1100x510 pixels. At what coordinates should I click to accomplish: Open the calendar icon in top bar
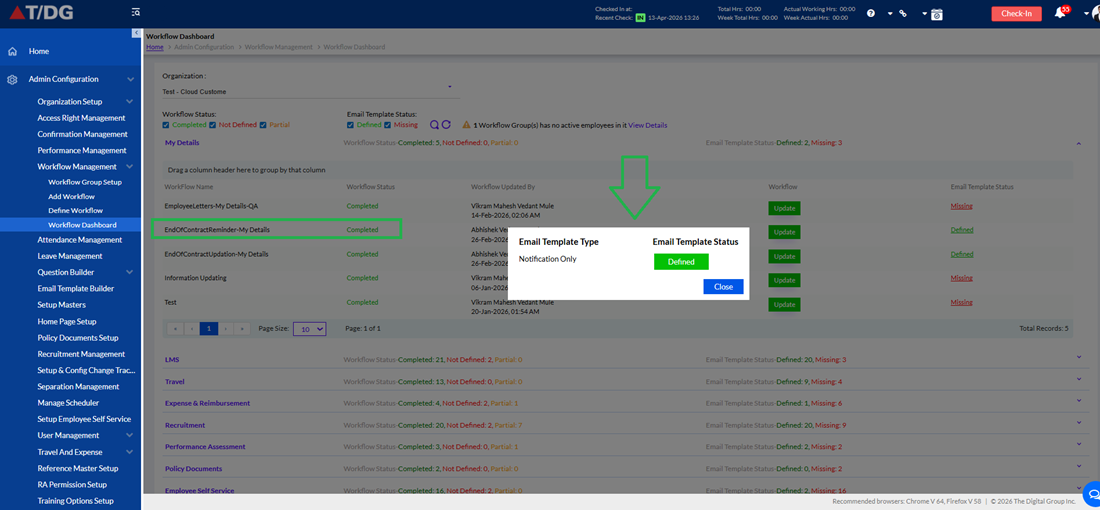click(x=937, y=13)
